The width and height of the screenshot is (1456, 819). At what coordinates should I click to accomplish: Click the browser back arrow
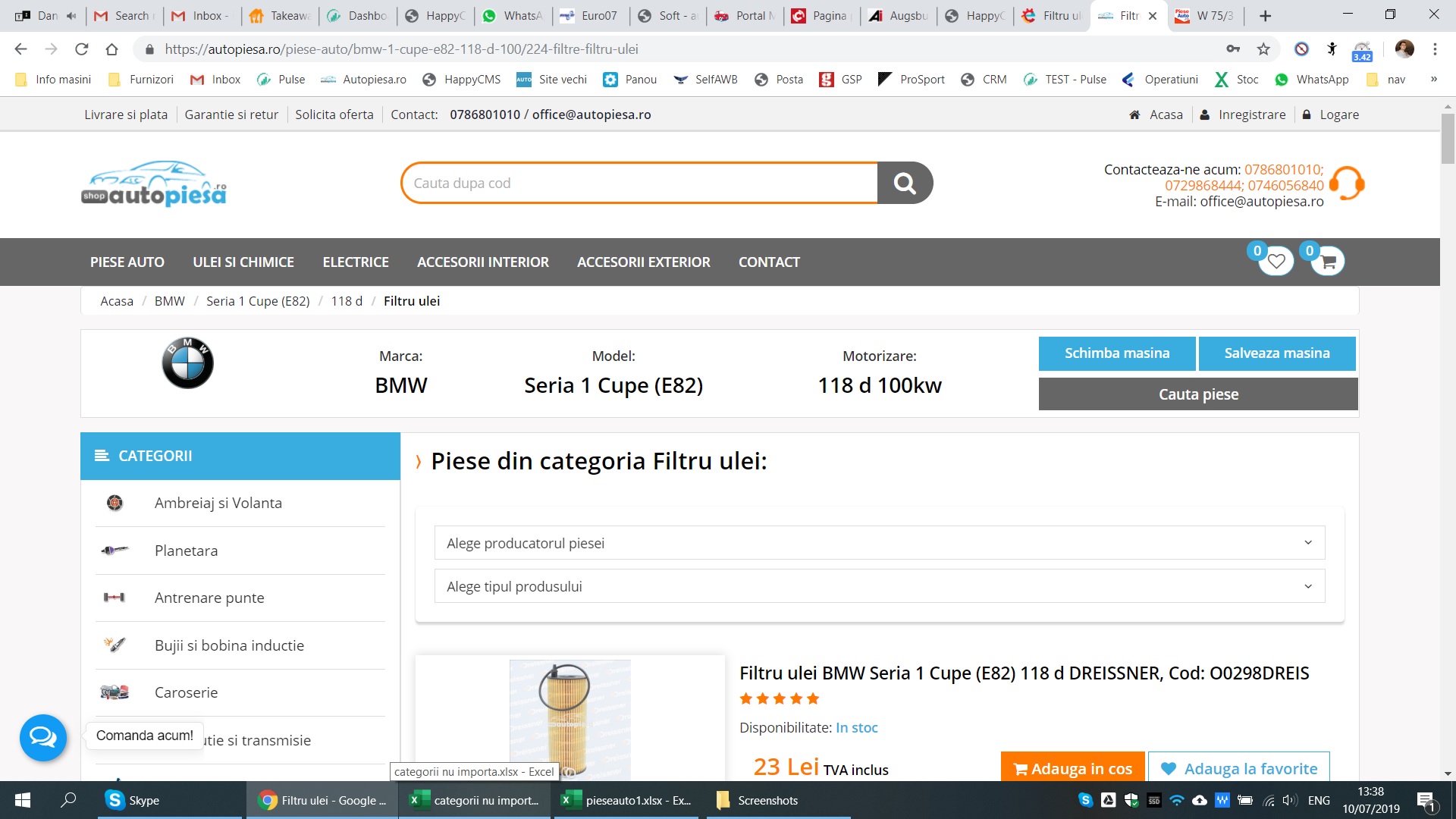[x=20, y=49]
